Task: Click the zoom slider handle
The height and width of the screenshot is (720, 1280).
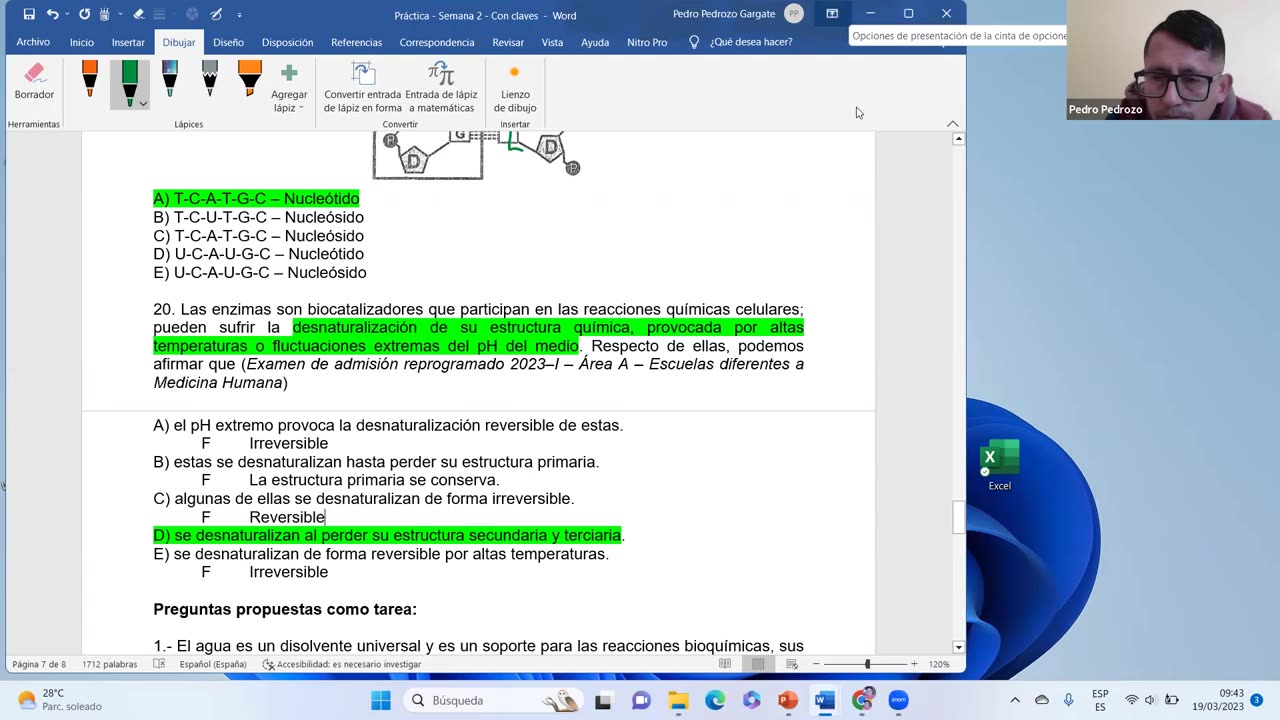Action: point(867,664)
